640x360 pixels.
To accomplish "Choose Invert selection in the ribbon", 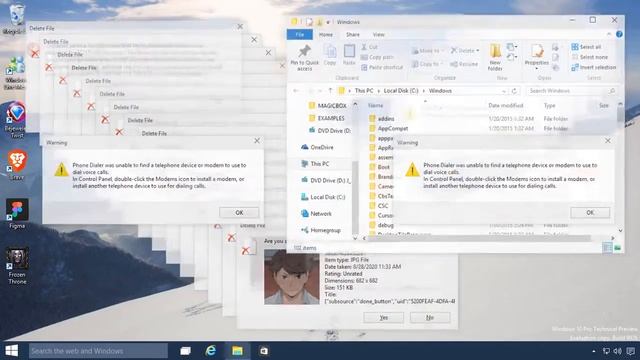I will tap(594, 67).
